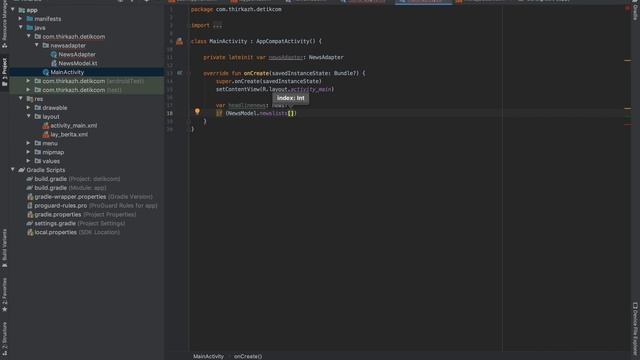Open the NewsAdapter class file
640x360 pixels.
click(77, 54)
